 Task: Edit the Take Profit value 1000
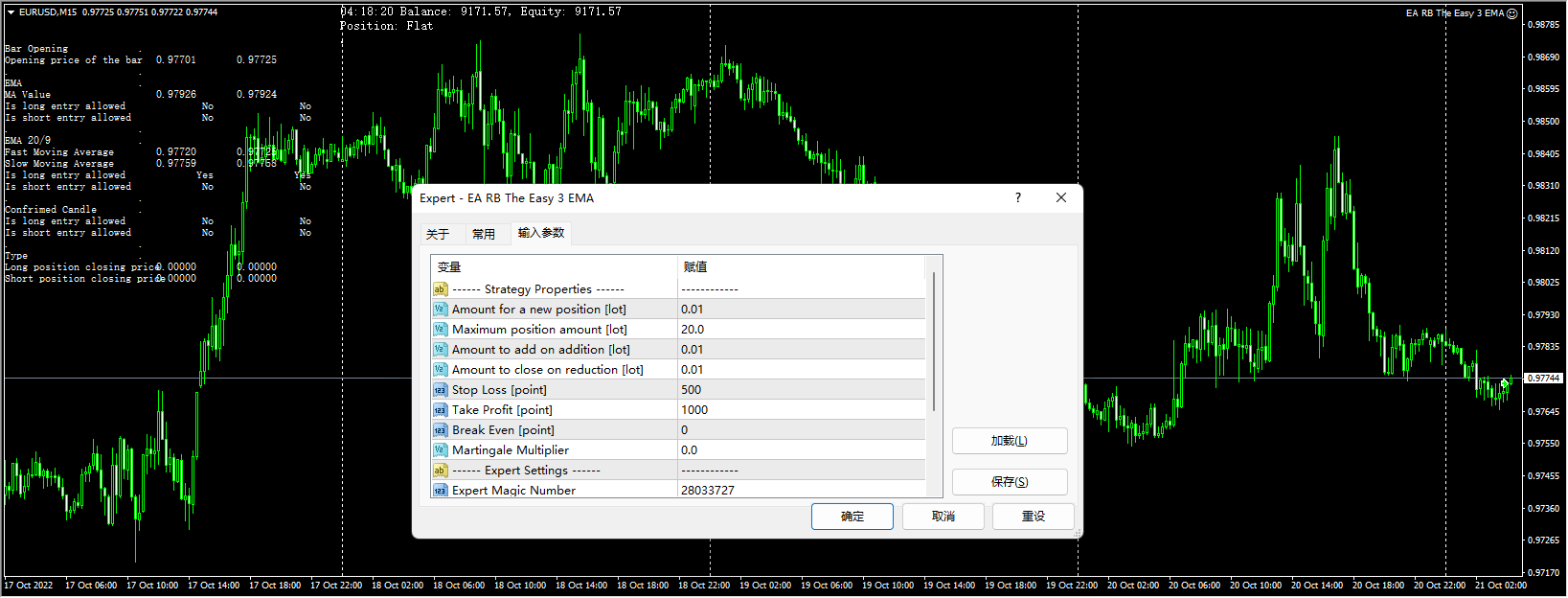pos(802,410)
